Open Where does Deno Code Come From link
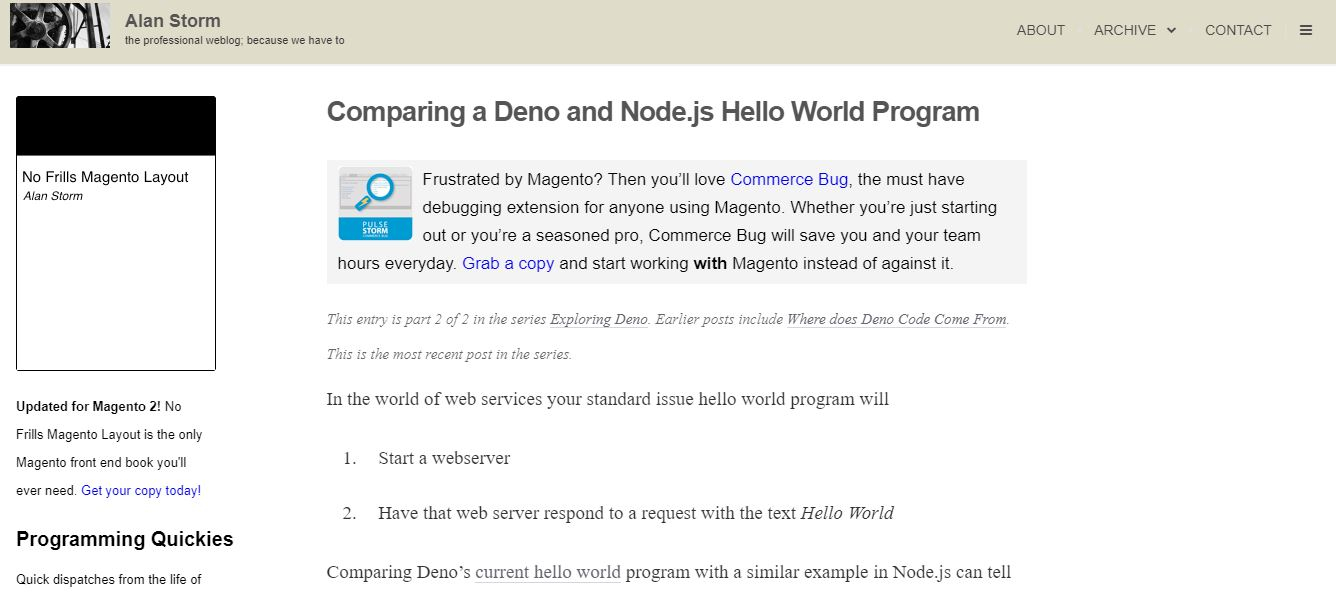 coord(896,319)
